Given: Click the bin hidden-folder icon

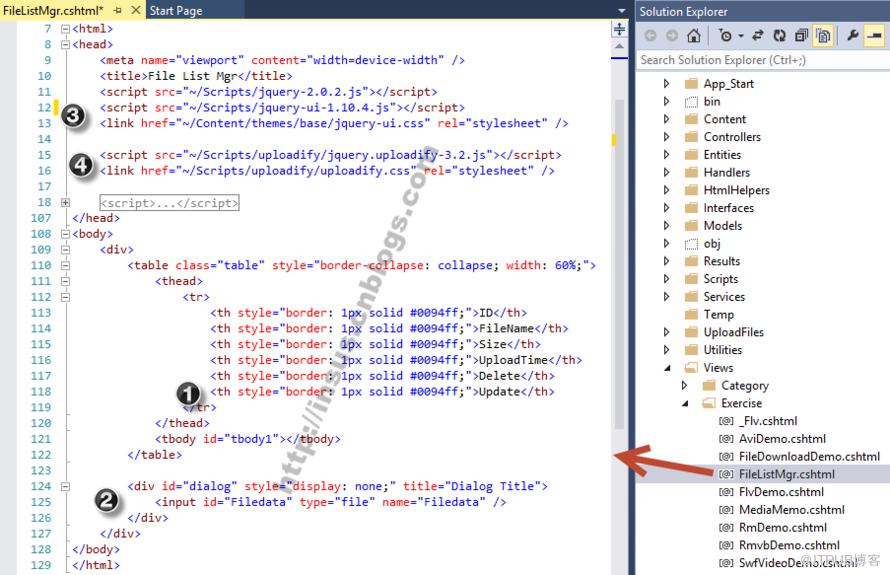Looking at the screenshot, I should click(x=691, y=102).
